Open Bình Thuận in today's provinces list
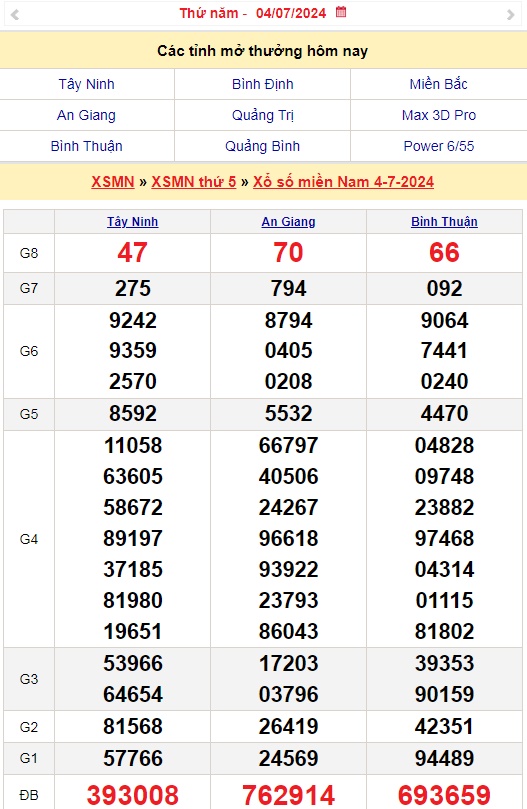 (86, 146)
